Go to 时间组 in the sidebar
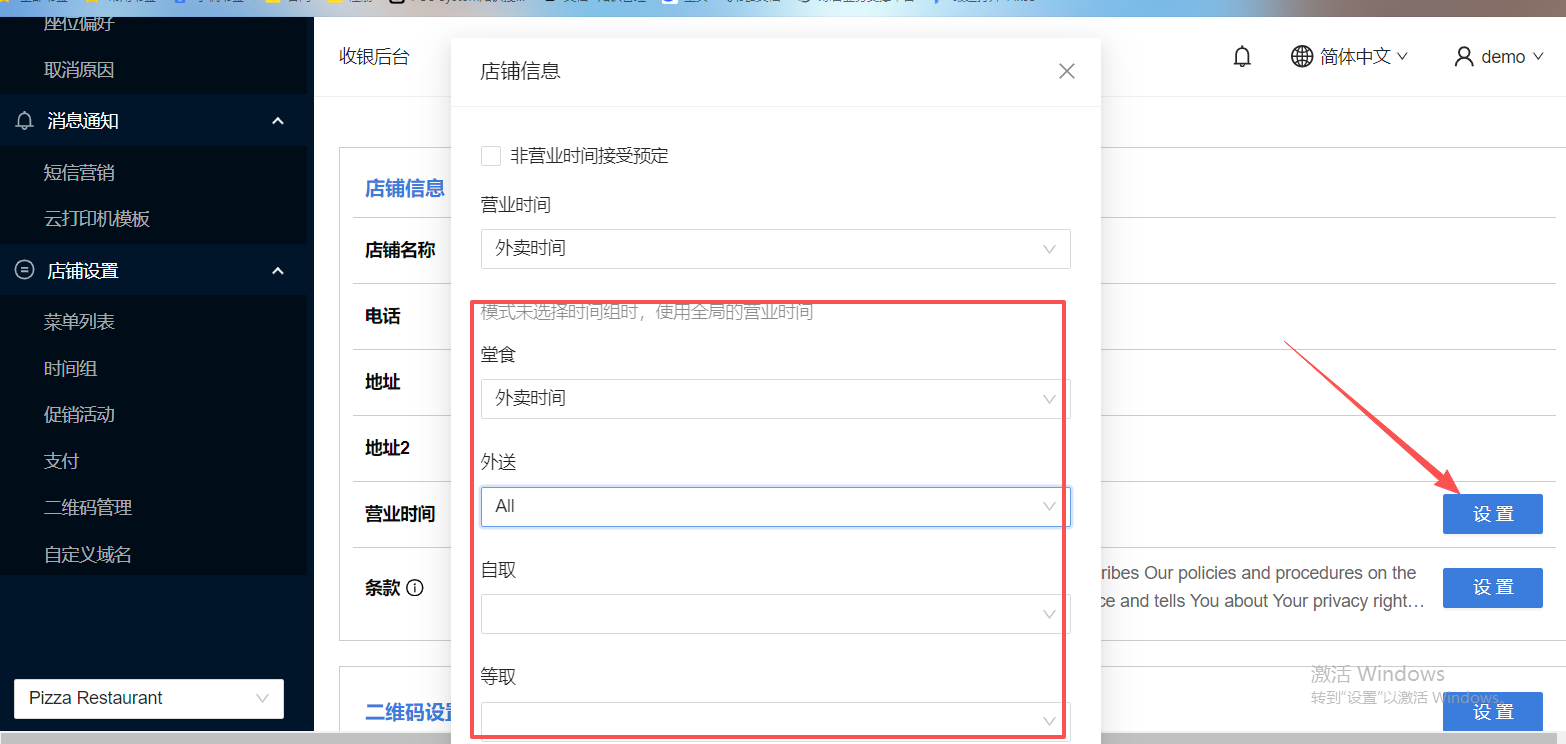The height and width of the screenshot is (744, 1566). click(70, 369)
